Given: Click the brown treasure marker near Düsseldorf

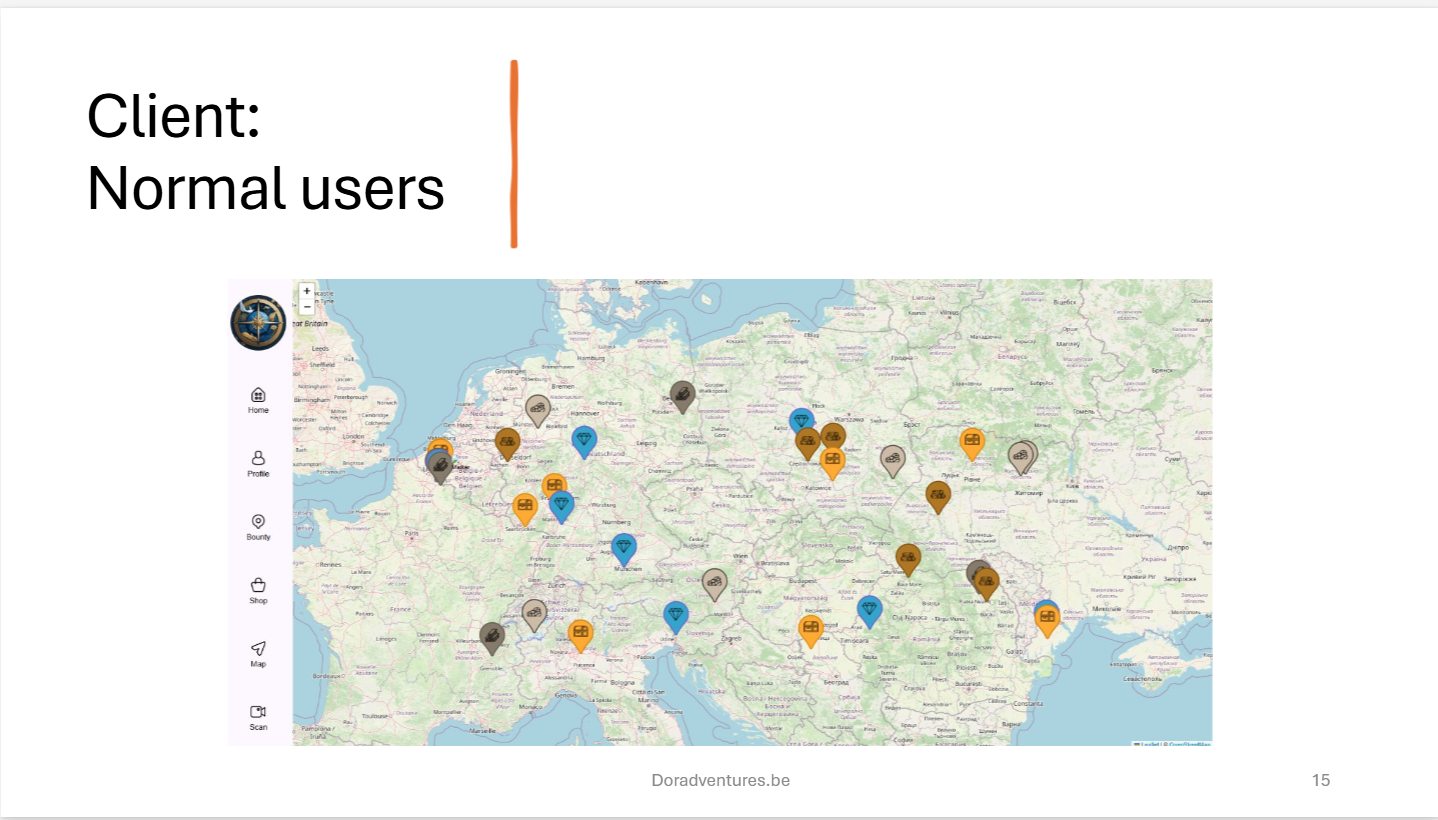Looking at the screenshot, I should pos(508,443).
